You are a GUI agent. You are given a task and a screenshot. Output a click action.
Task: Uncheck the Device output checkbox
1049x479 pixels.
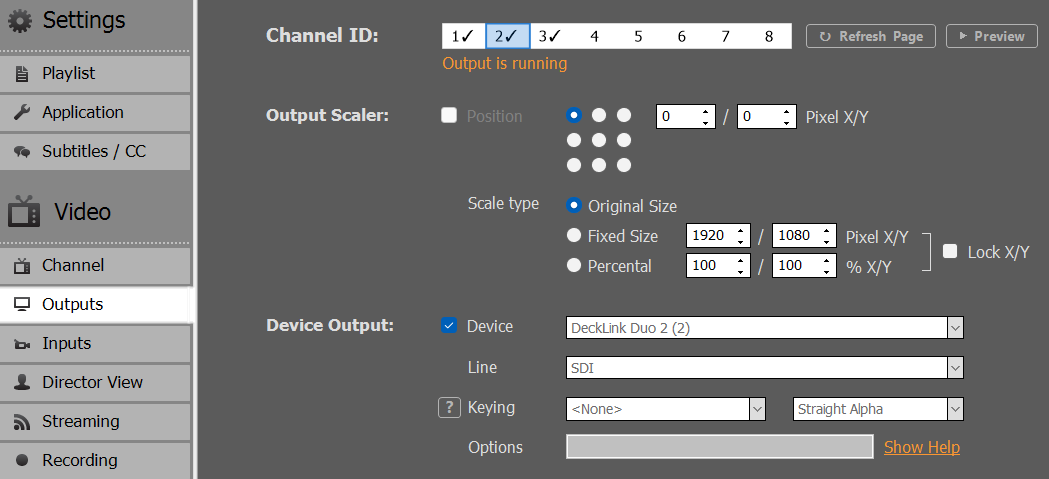coord(449,326)
